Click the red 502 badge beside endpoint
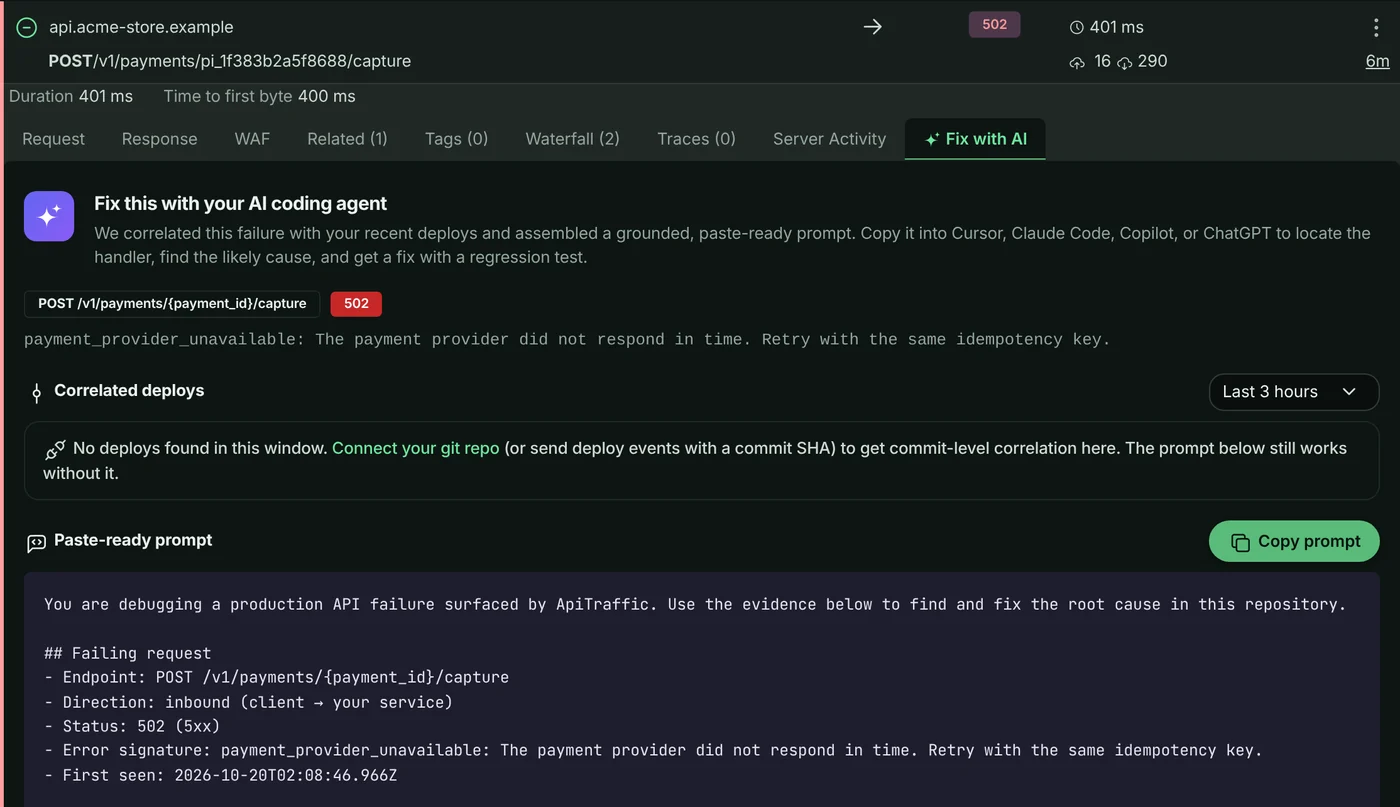The image size is (1400, 807). (x=356, y=304)
